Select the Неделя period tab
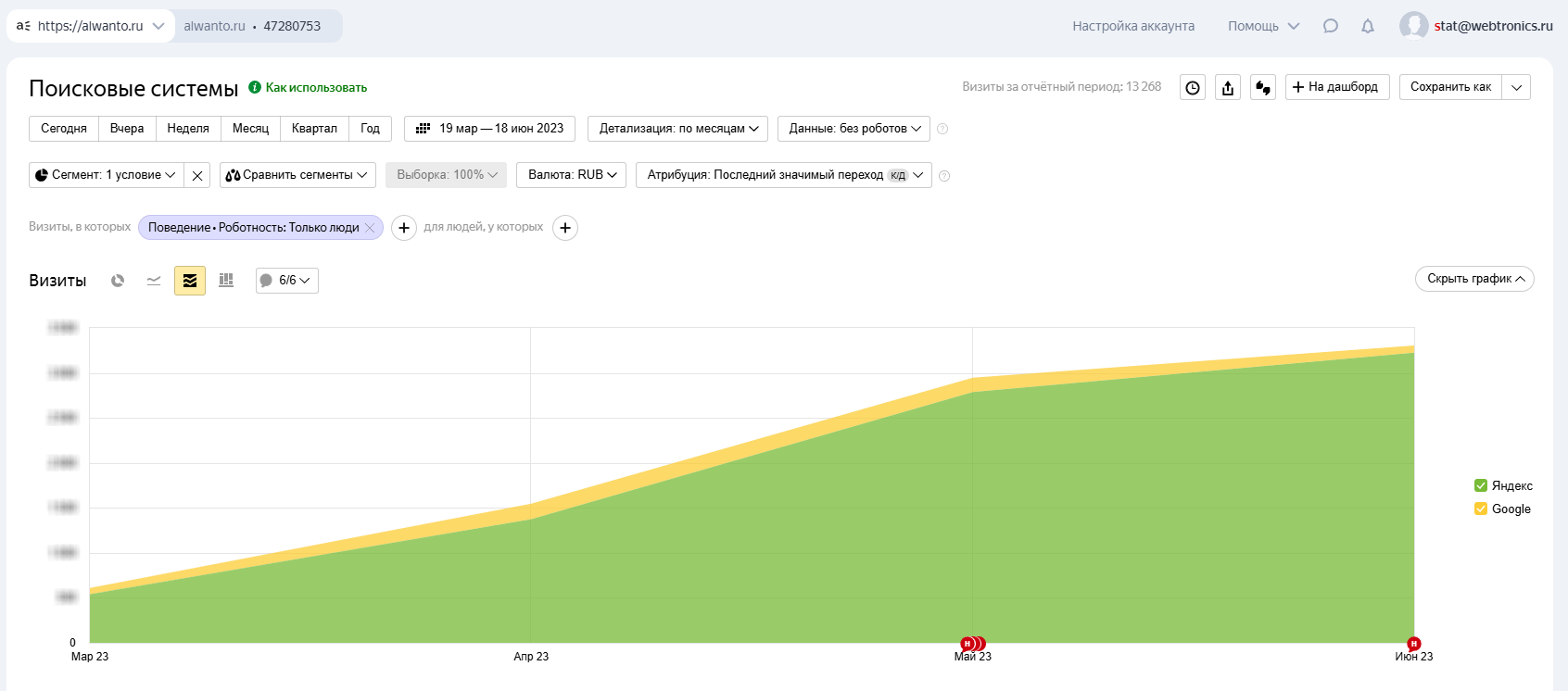The image size is (1568, 691). [188, 129]
